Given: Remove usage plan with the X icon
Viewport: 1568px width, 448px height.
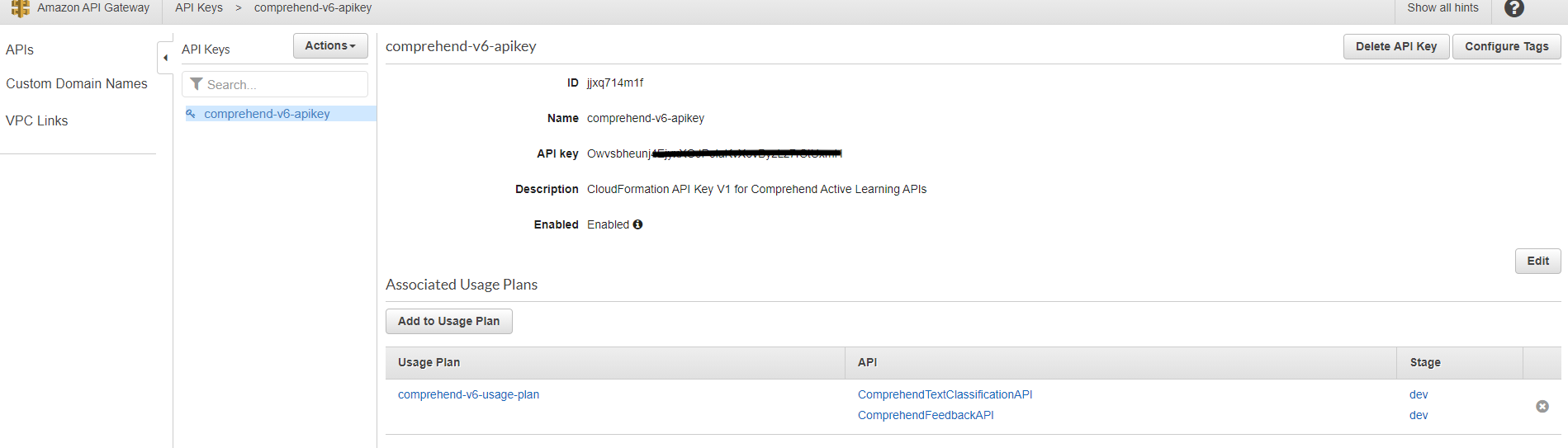Looking at the screenshot, I should [1542, 406].
